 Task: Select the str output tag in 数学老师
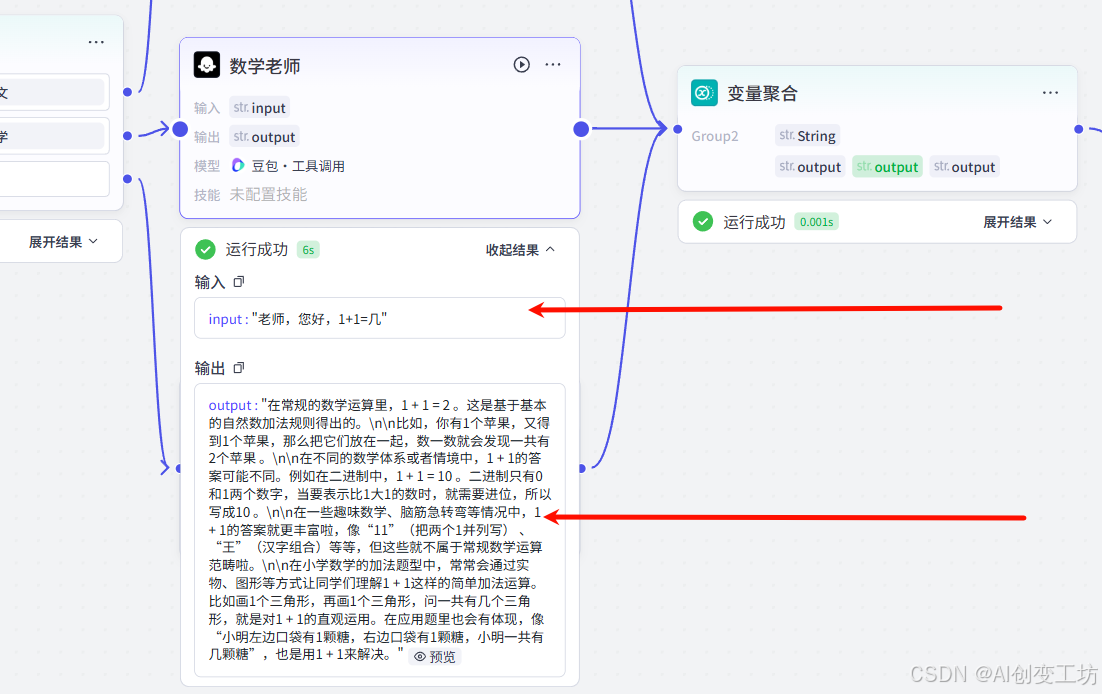pos(264,136)
